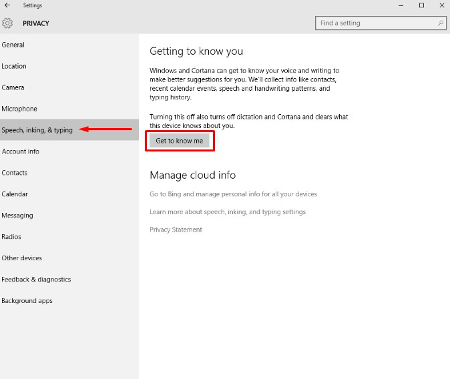The image size is (450, 379).
Task: Click the back arrow icon
Action: point(7,5)
